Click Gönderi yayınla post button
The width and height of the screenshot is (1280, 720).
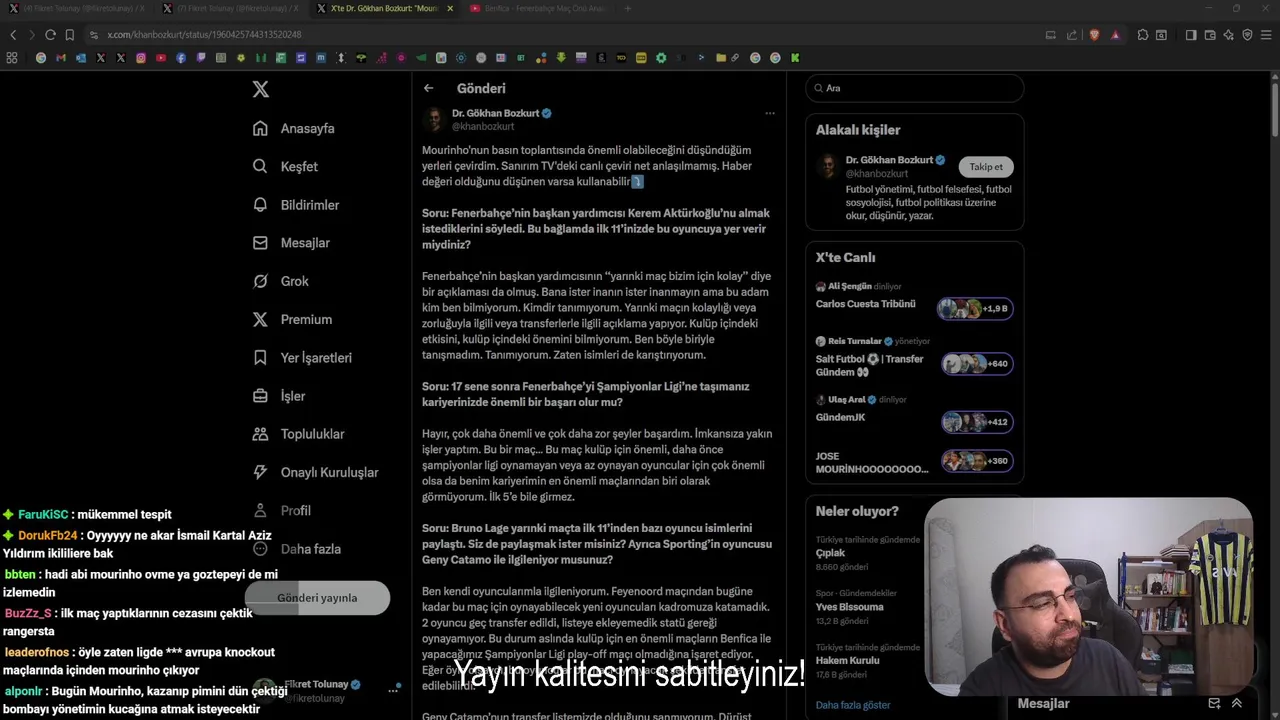317,598
